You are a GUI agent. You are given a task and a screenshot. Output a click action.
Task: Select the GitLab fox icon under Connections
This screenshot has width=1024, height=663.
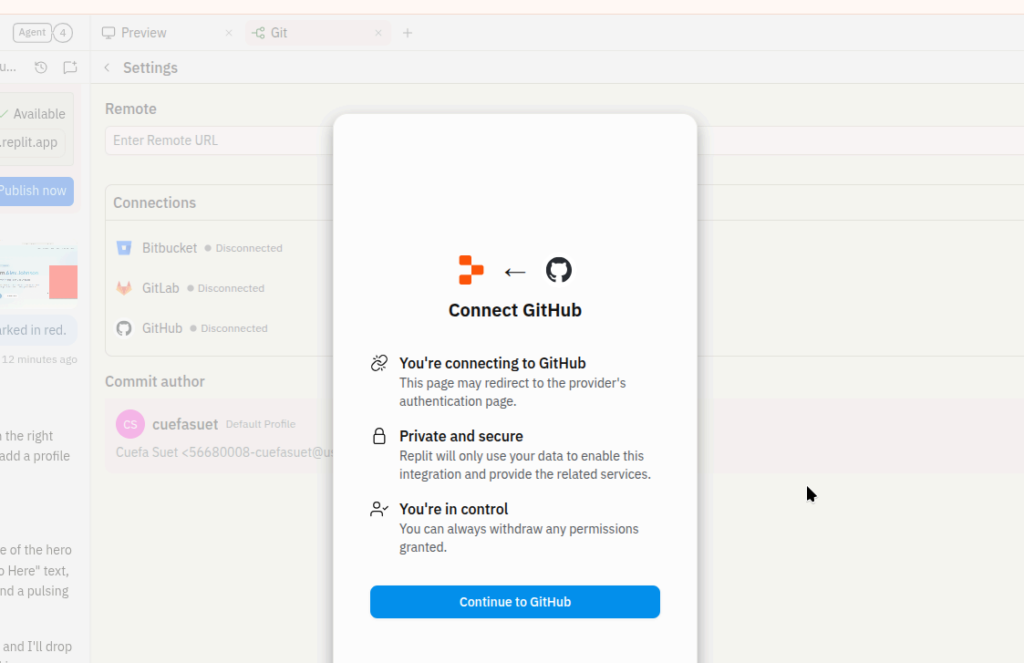(x=124, y=288)
